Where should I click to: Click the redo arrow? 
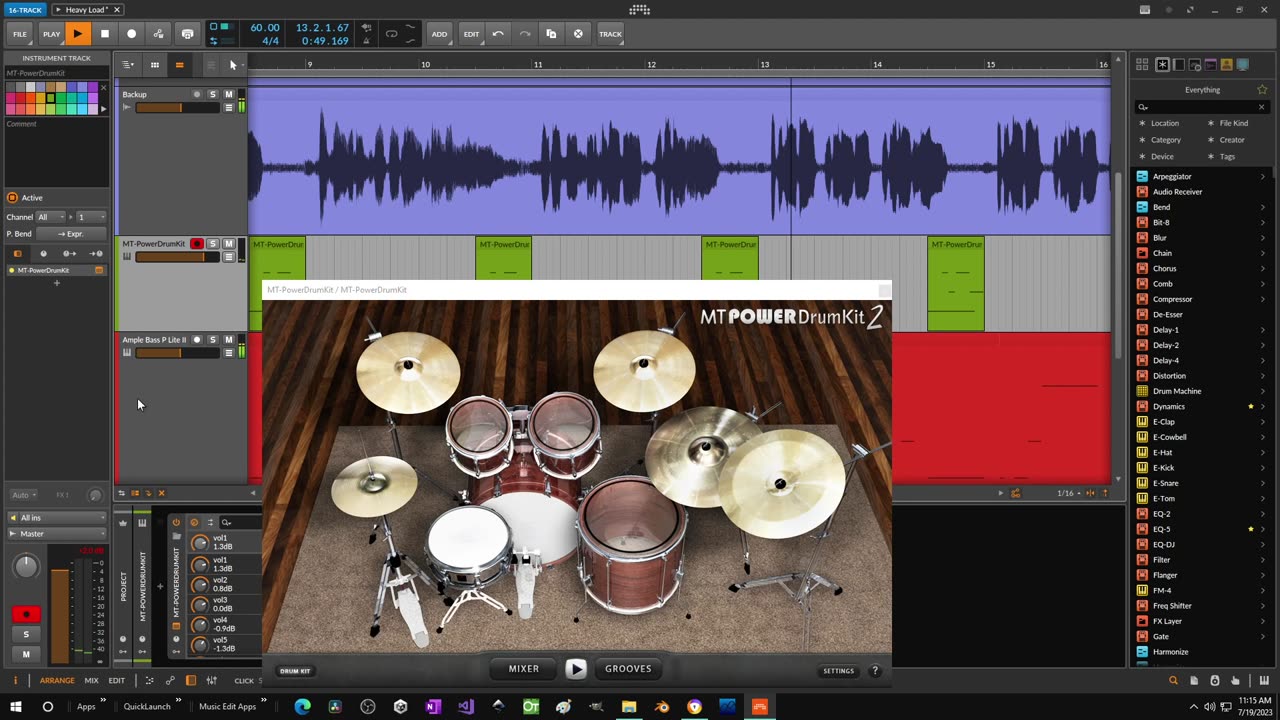pyautogui.click(x=524, y=34)
